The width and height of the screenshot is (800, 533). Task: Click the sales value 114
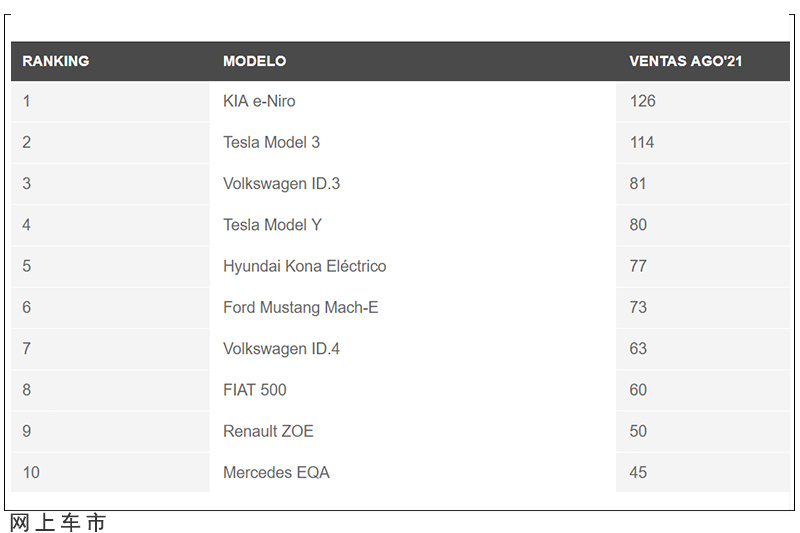(x=642, y=142)
